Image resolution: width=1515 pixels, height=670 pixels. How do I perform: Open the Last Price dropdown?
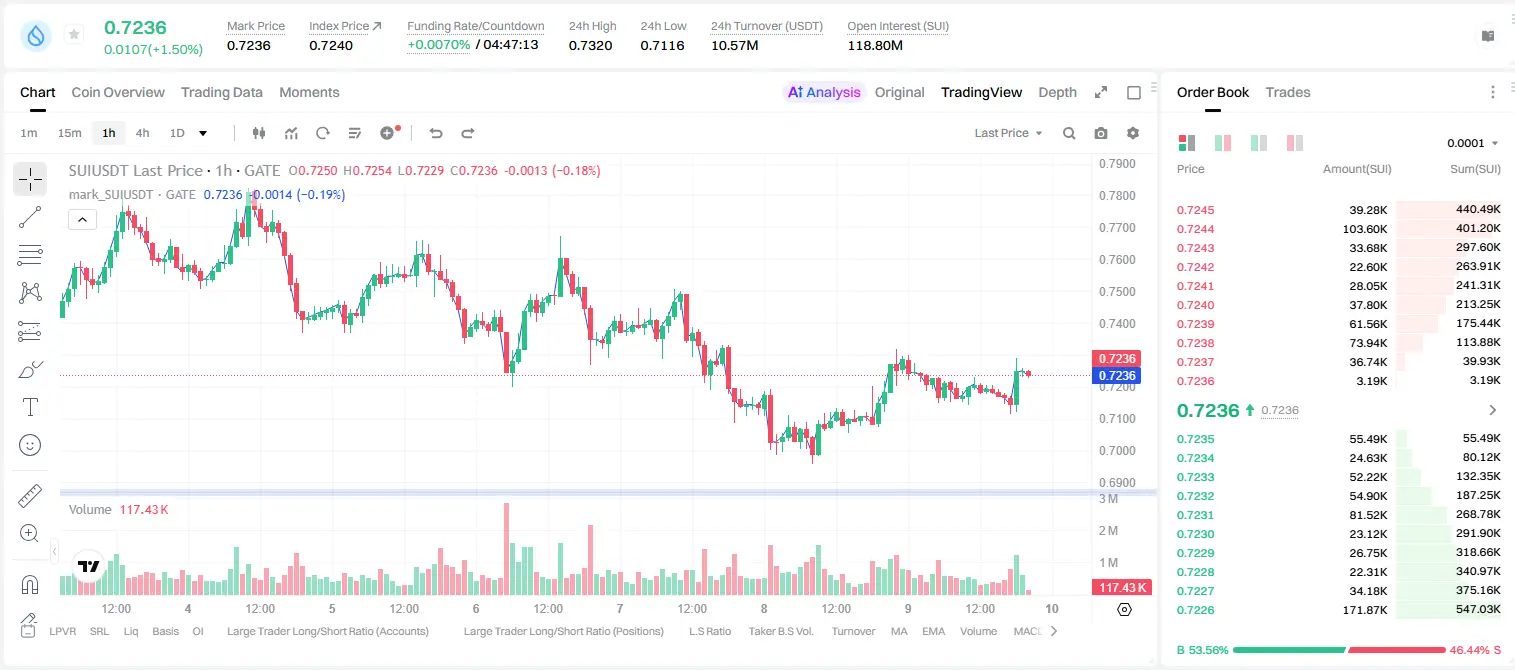tap(1008, 133)
